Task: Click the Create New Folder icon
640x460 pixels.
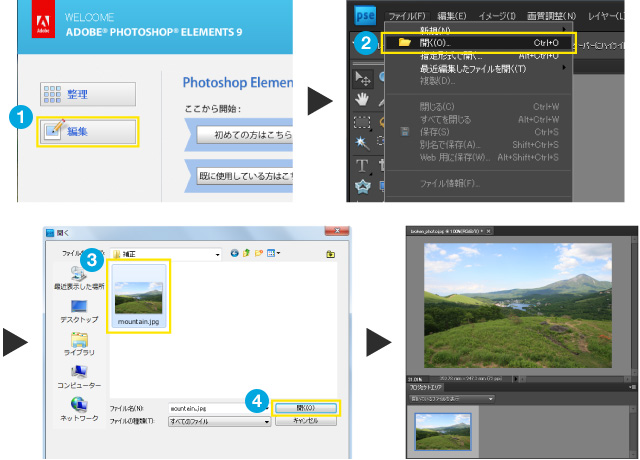Action: pyautogui.click(x=258, y=253)
